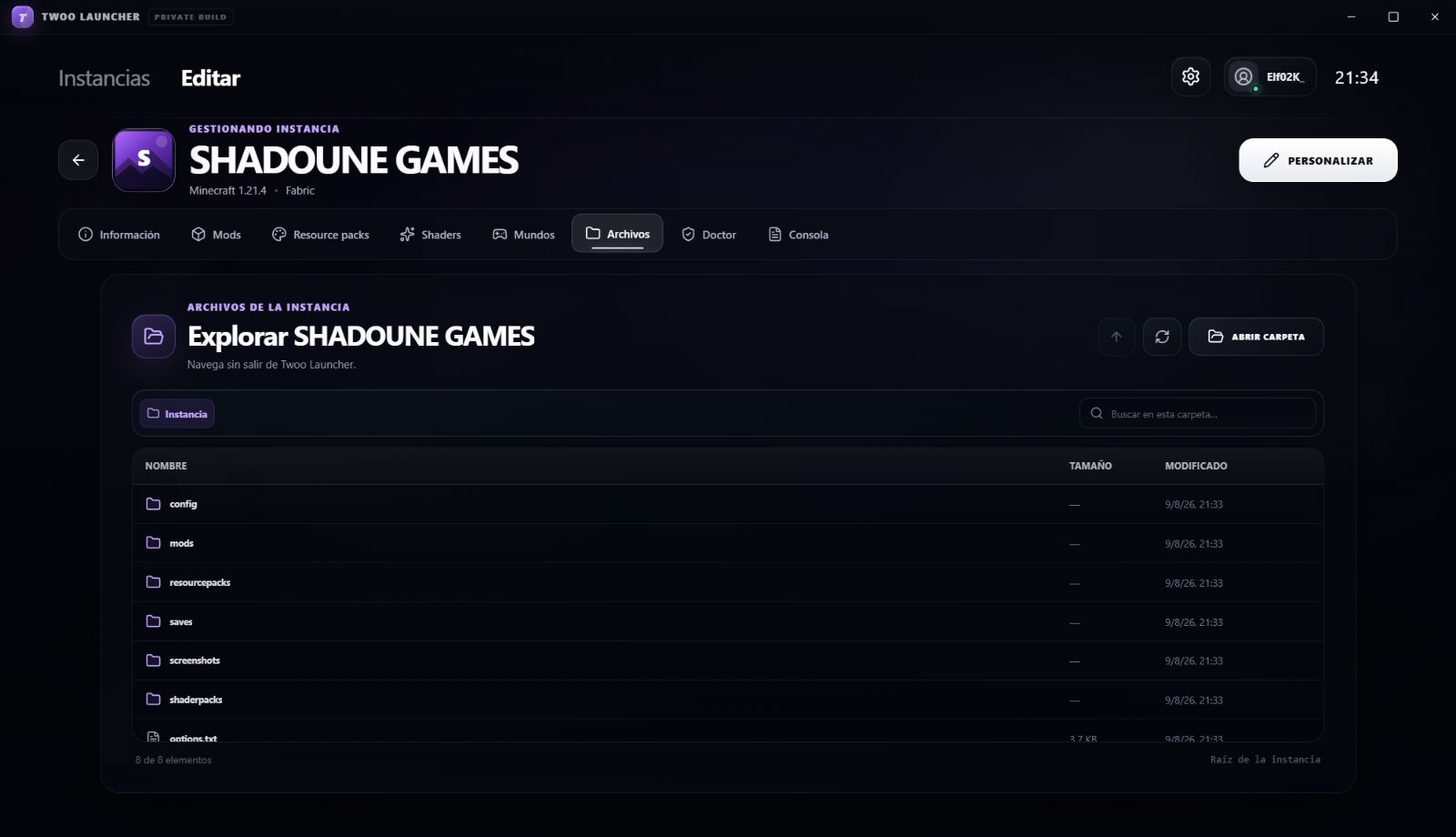The height and width of the screenshot is (837, 1456).
Task: Go up one folder level arrow
Action: (x=1117, y=337)
